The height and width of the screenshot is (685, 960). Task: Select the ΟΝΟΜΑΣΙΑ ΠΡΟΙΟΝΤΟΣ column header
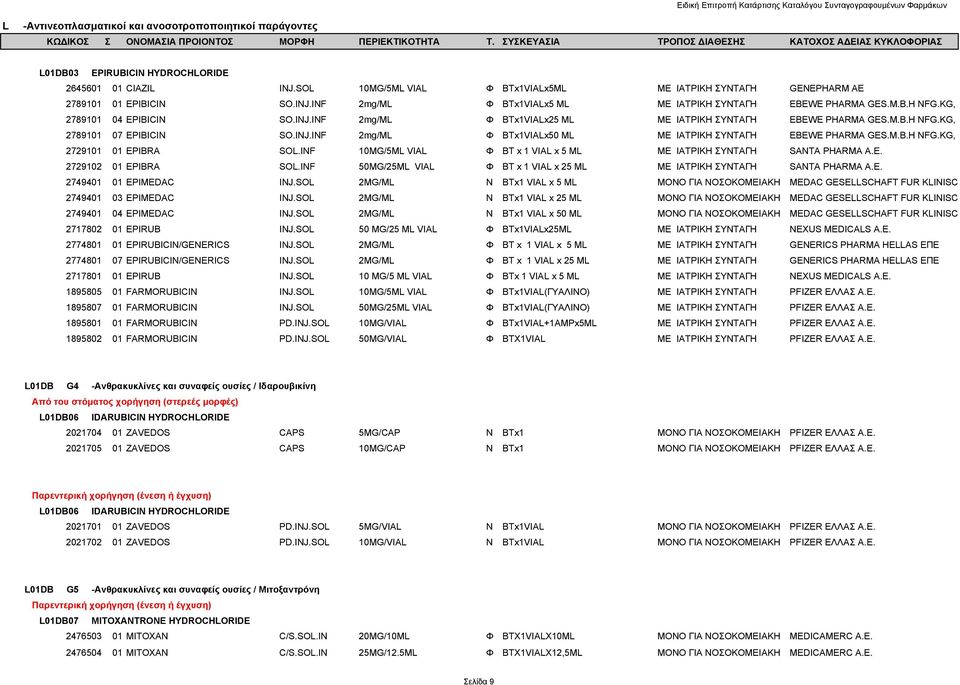click(179, 42)
